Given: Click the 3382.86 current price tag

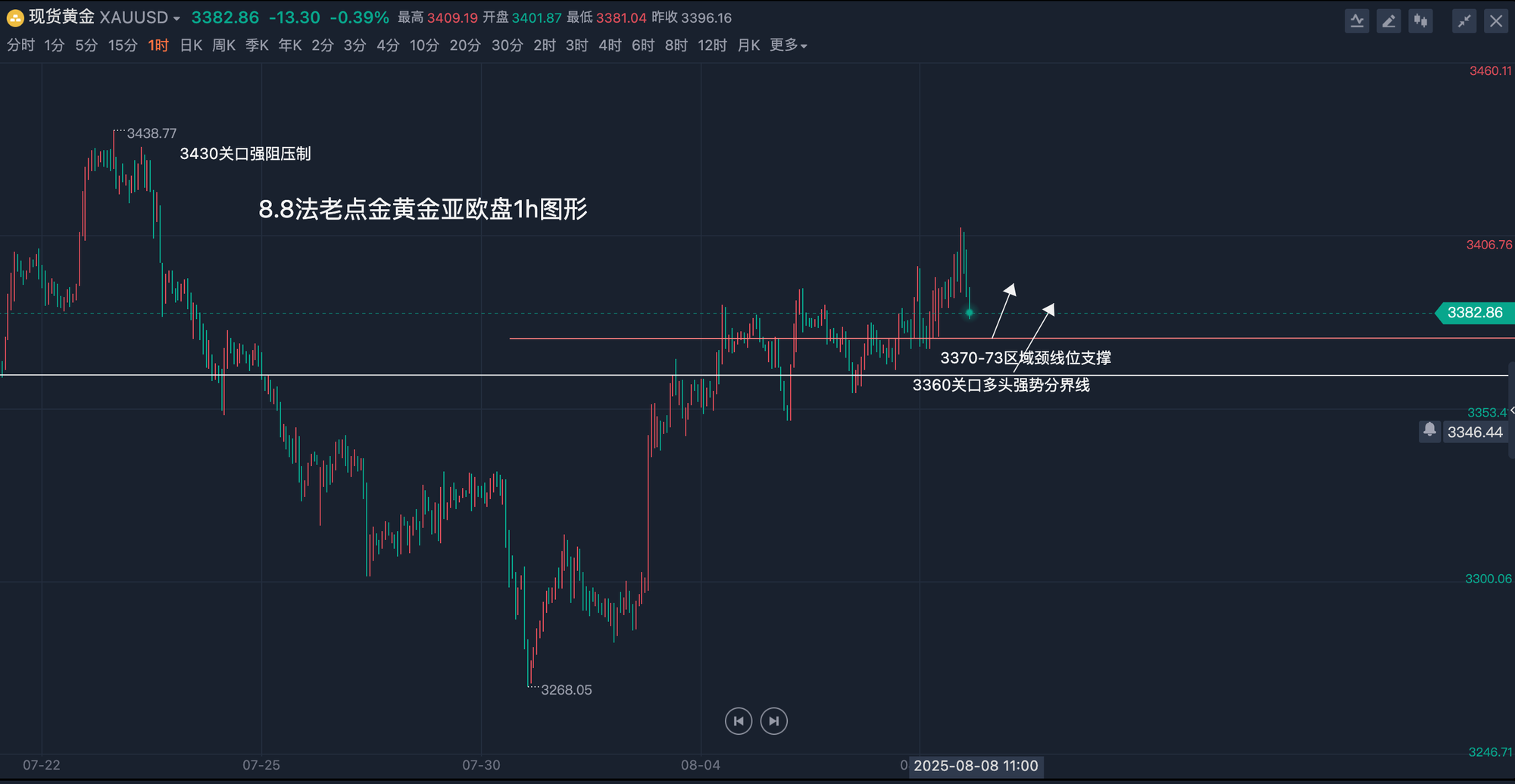Looking at the screenshot, I should pos(1474,313).
